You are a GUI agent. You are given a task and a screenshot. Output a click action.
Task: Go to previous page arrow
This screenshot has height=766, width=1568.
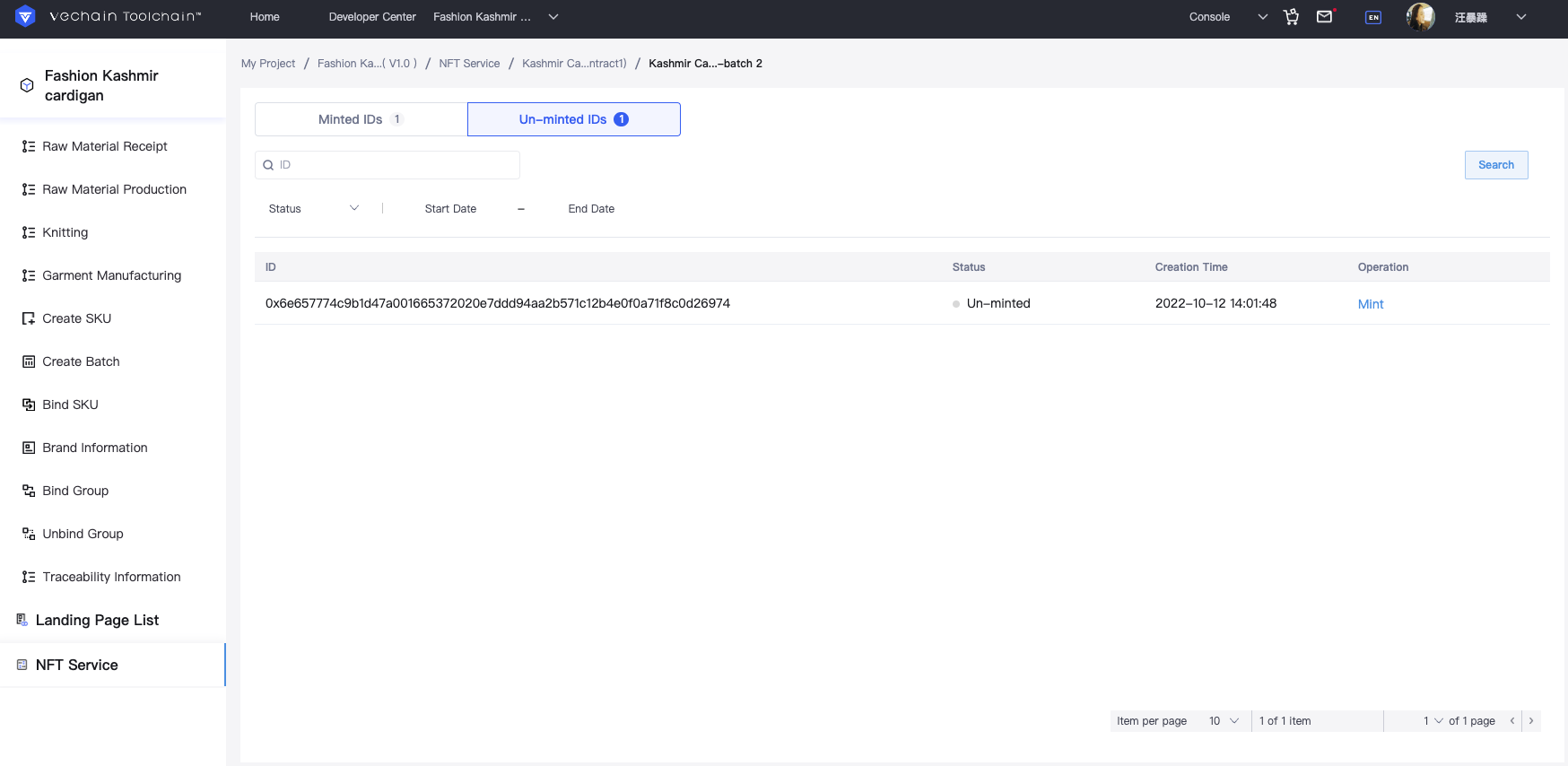click(1512, 721)
